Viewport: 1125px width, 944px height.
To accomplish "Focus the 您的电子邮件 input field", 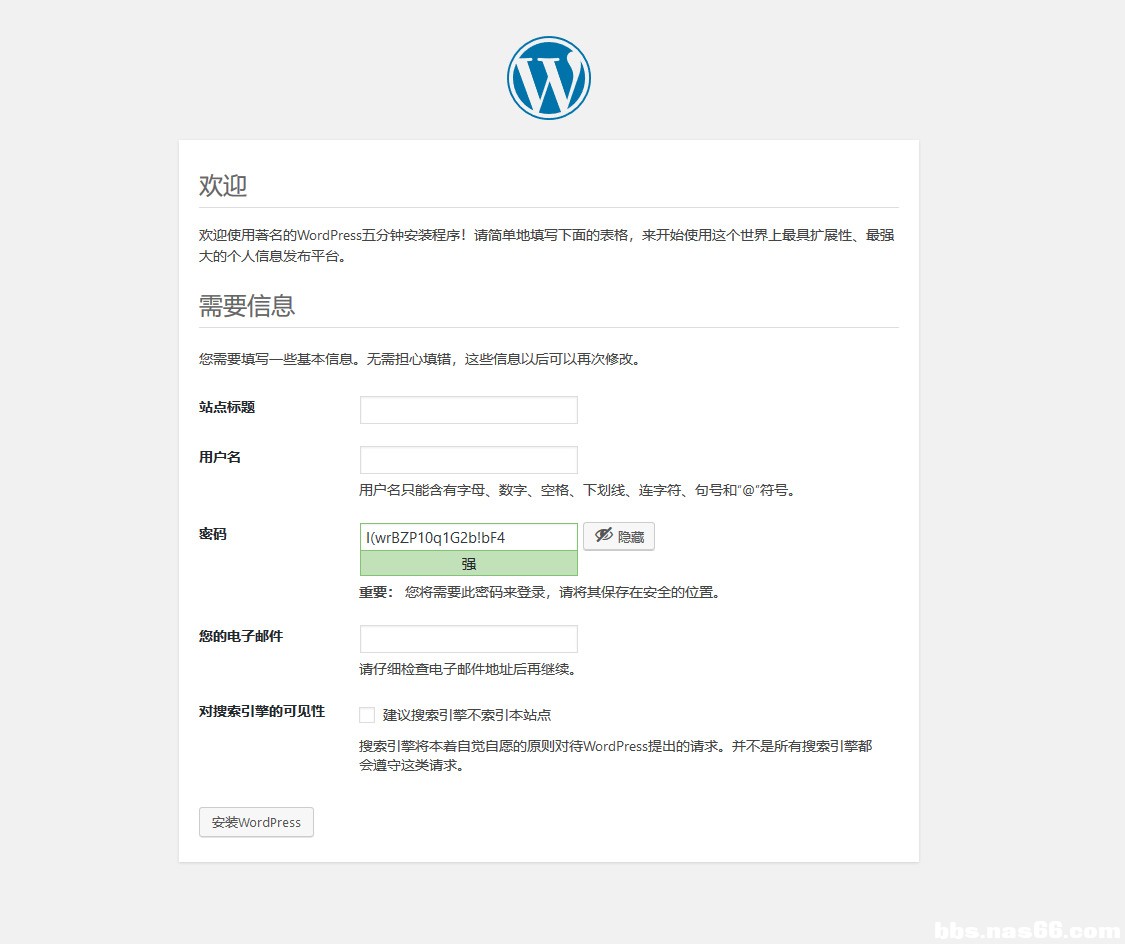I will point(468,639).
